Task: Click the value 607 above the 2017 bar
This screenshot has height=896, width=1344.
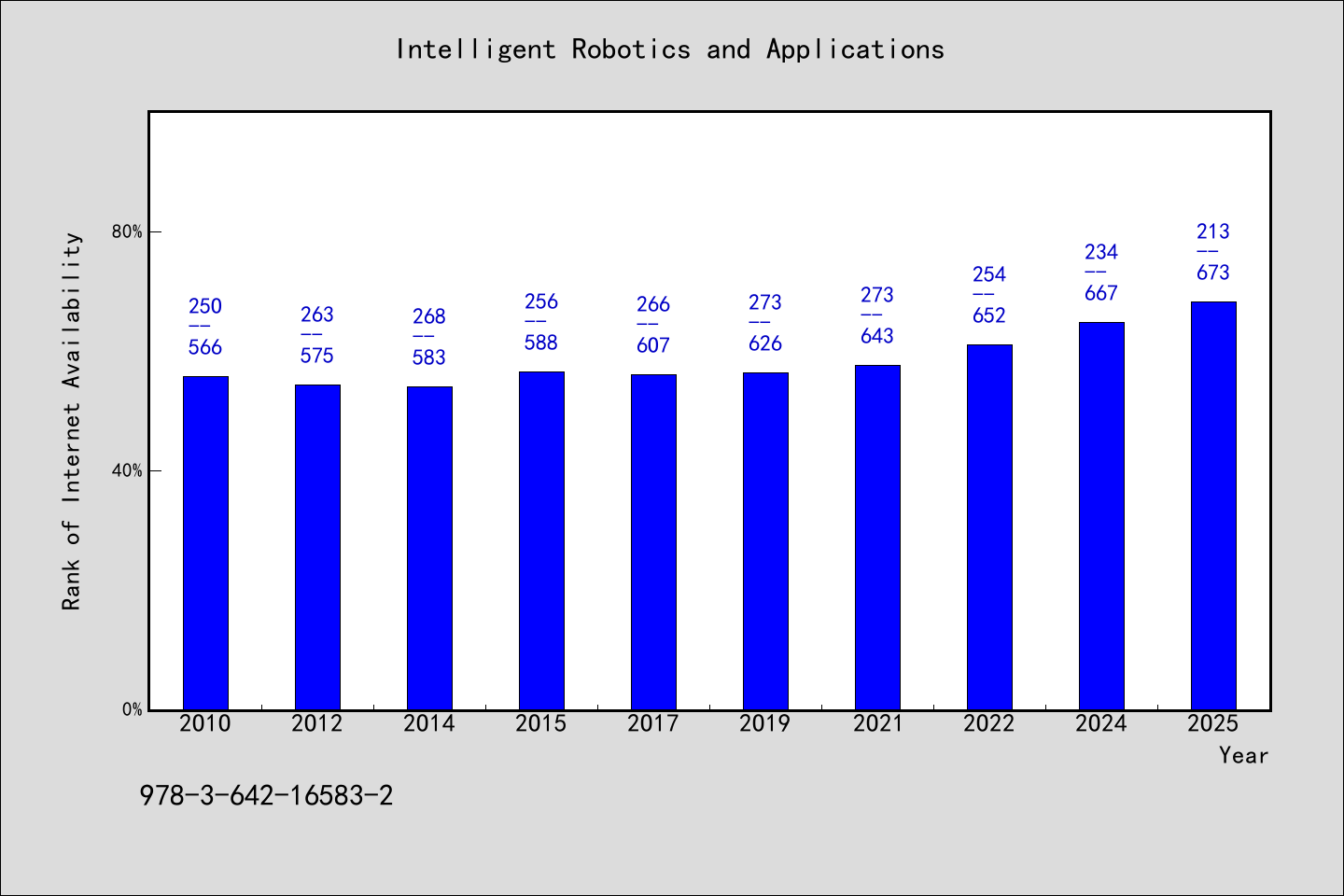Action: (653, 345)
